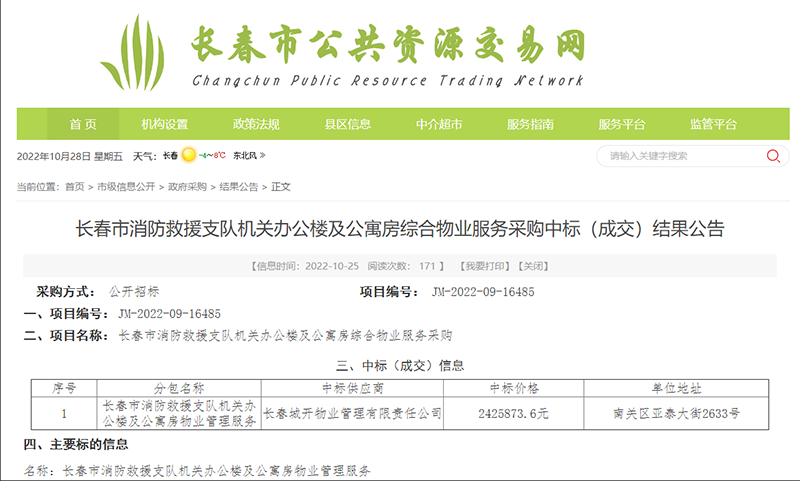Viewport: 800px width, 481px height.
Task: Click the 关闭 close page link
Action: coord(534,267)
